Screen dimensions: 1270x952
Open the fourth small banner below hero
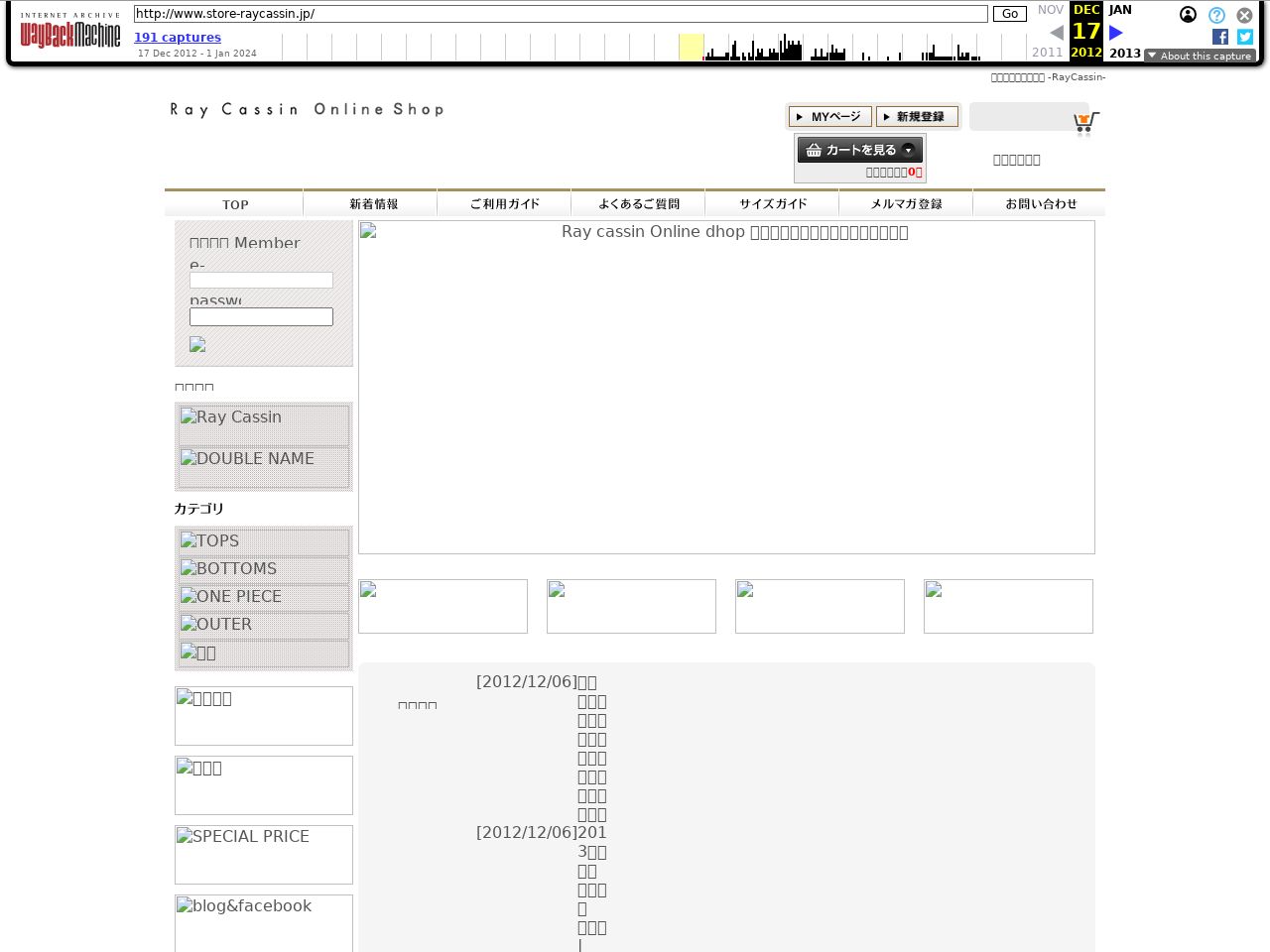coord(1008,606)
